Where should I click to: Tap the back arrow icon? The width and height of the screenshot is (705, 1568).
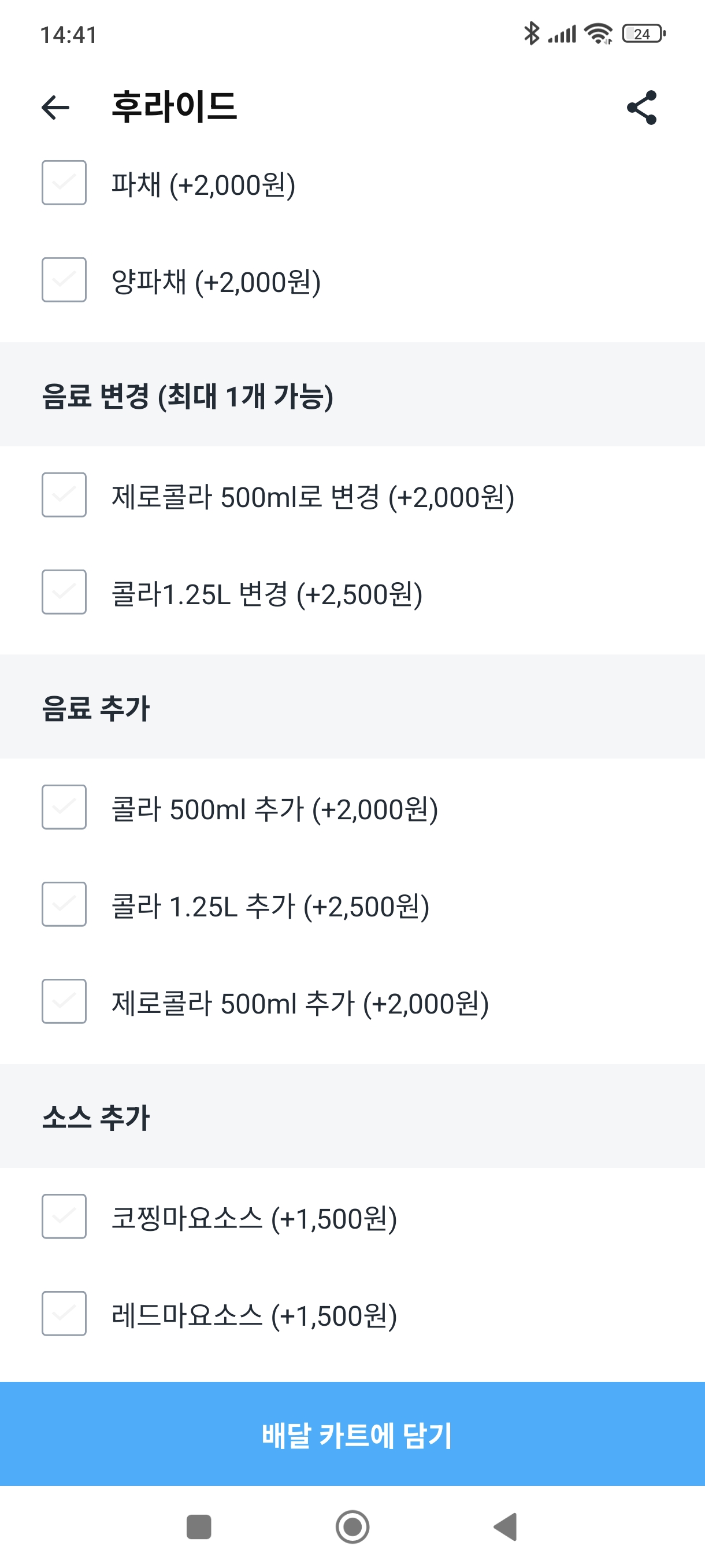[55, 108]
